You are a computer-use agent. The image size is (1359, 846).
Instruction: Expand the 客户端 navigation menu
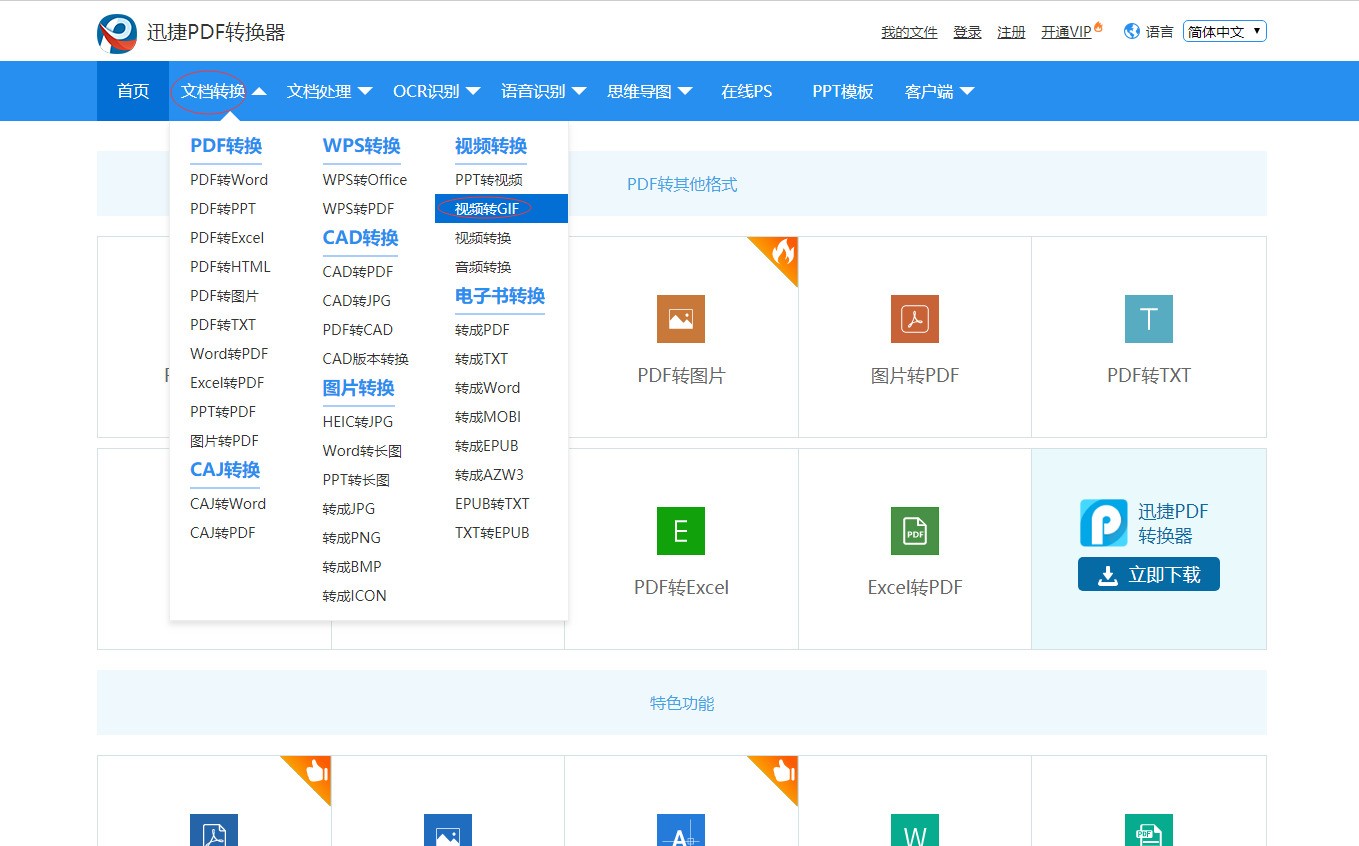point(939,91)
